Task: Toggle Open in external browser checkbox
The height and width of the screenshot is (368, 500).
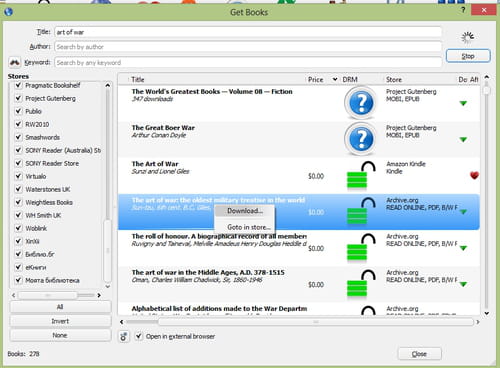Action: pos(139,336)
